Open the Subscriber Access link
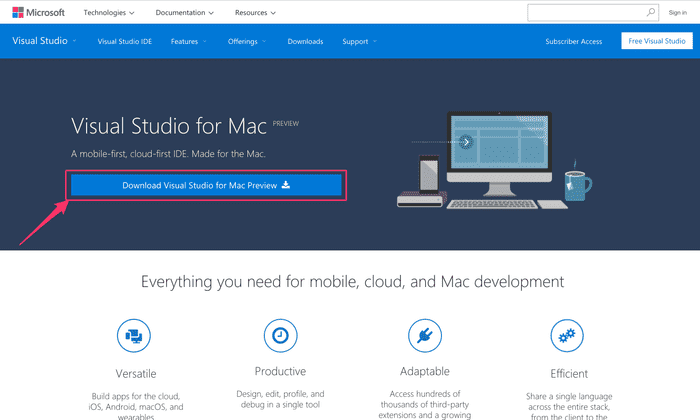This screenshot has width=700, height=420. click(573, 42)
